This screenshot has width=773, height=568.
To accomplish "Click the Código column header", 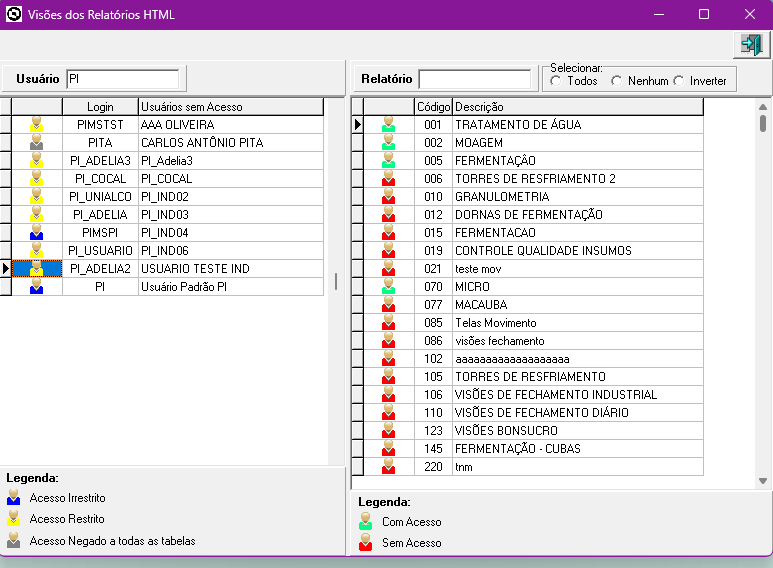I will pyautogui.click(x=433, y=106).
